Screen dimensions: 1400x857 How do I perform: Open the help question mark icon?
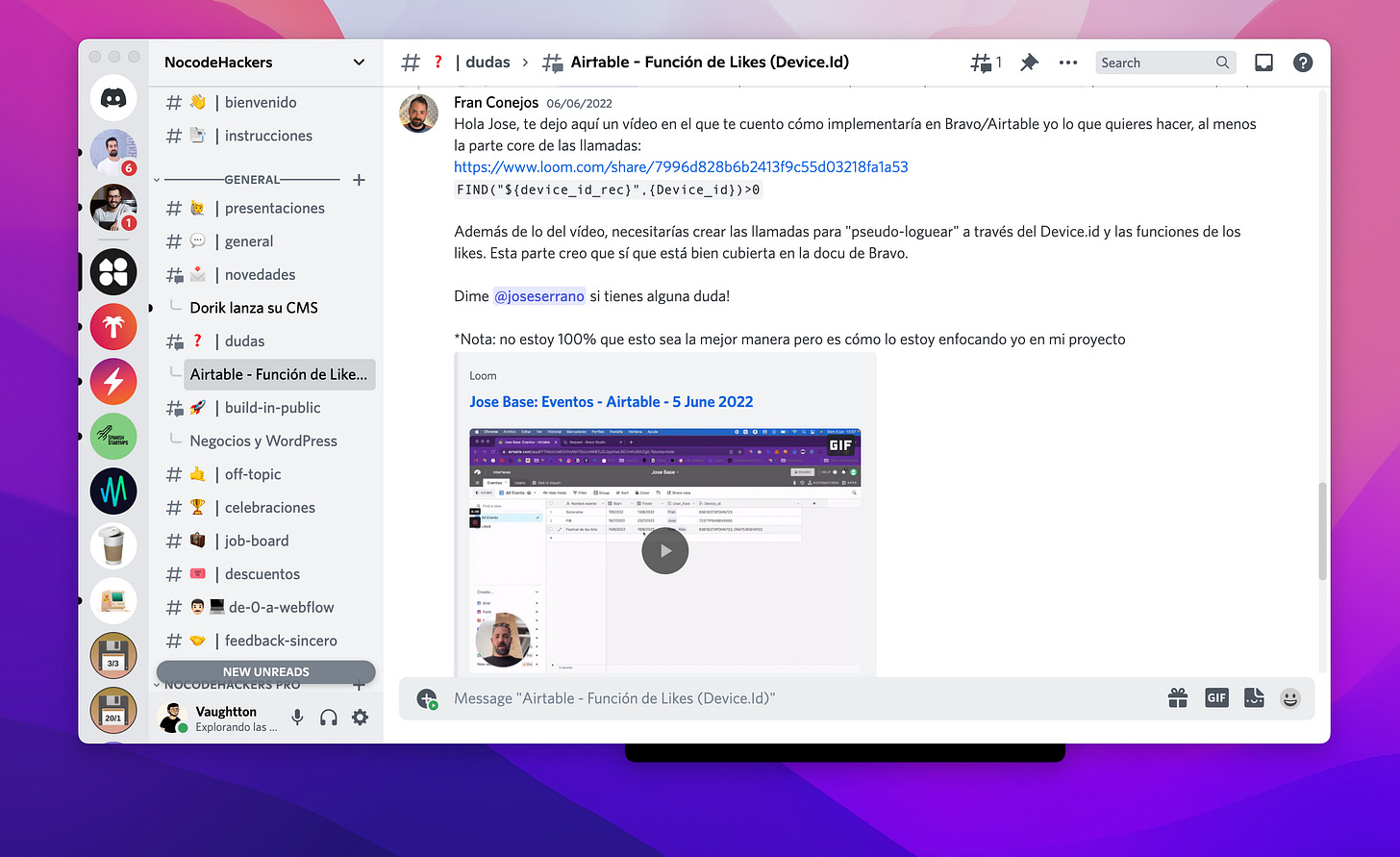point(1303,63)
